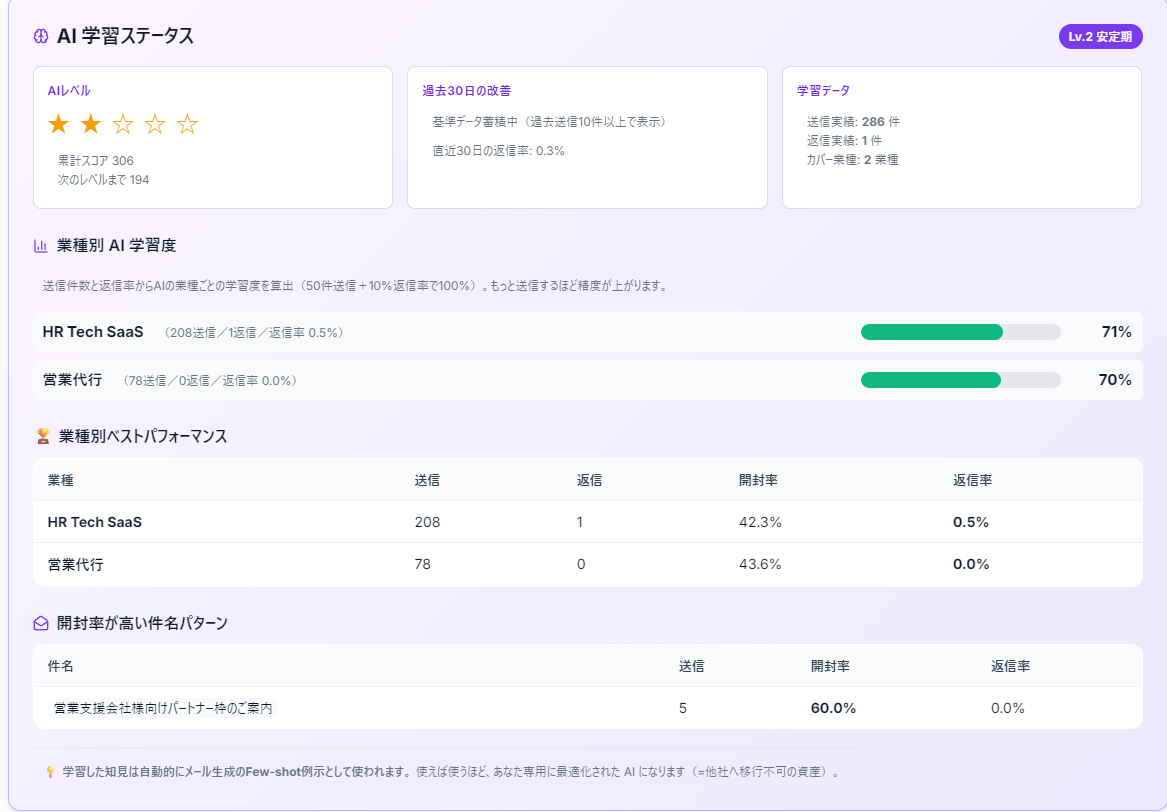
Task: Click HR Tech SaaS in the performance table
Action: (95, 522)
